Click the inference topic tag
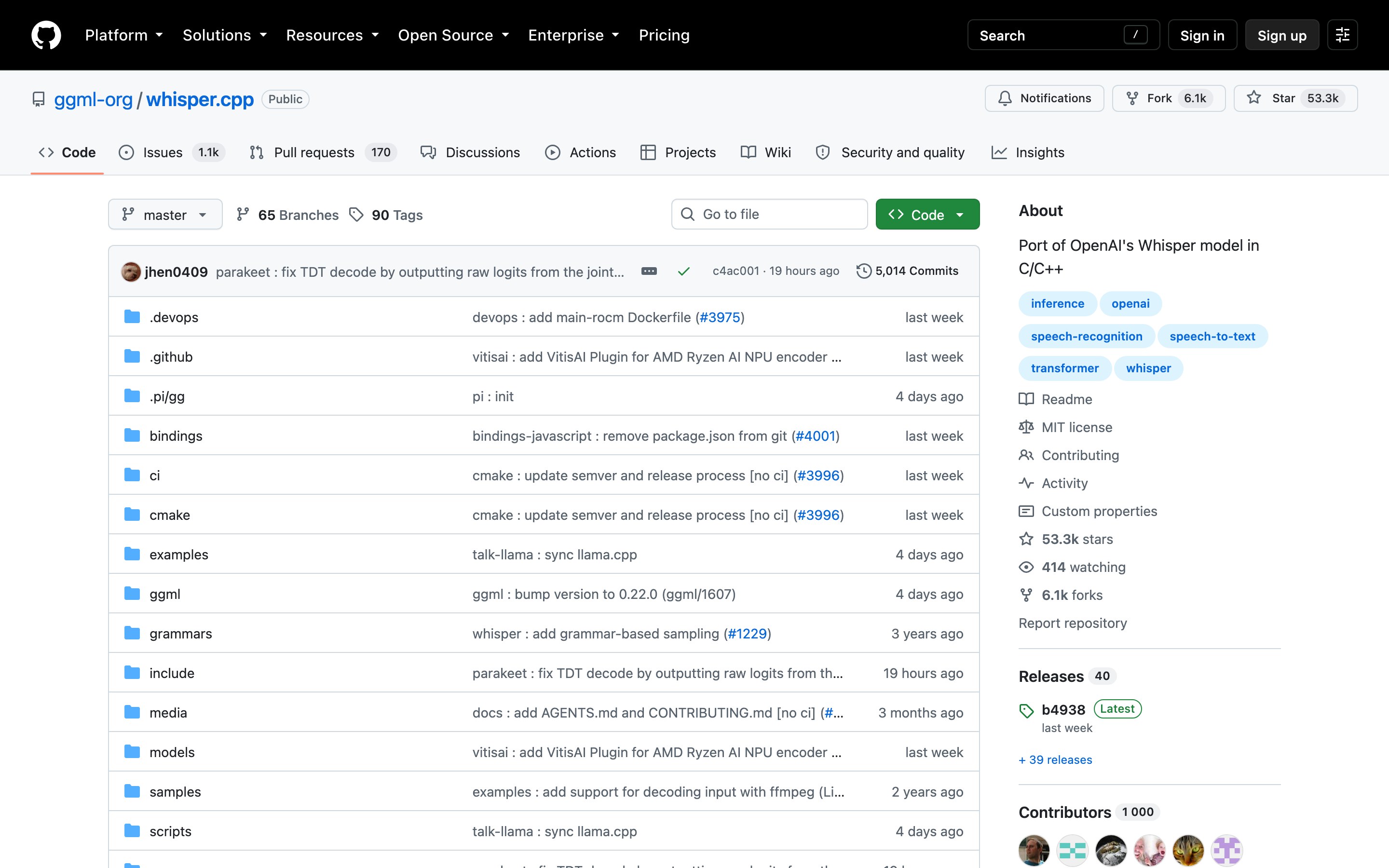 [x=1057, y=304]
